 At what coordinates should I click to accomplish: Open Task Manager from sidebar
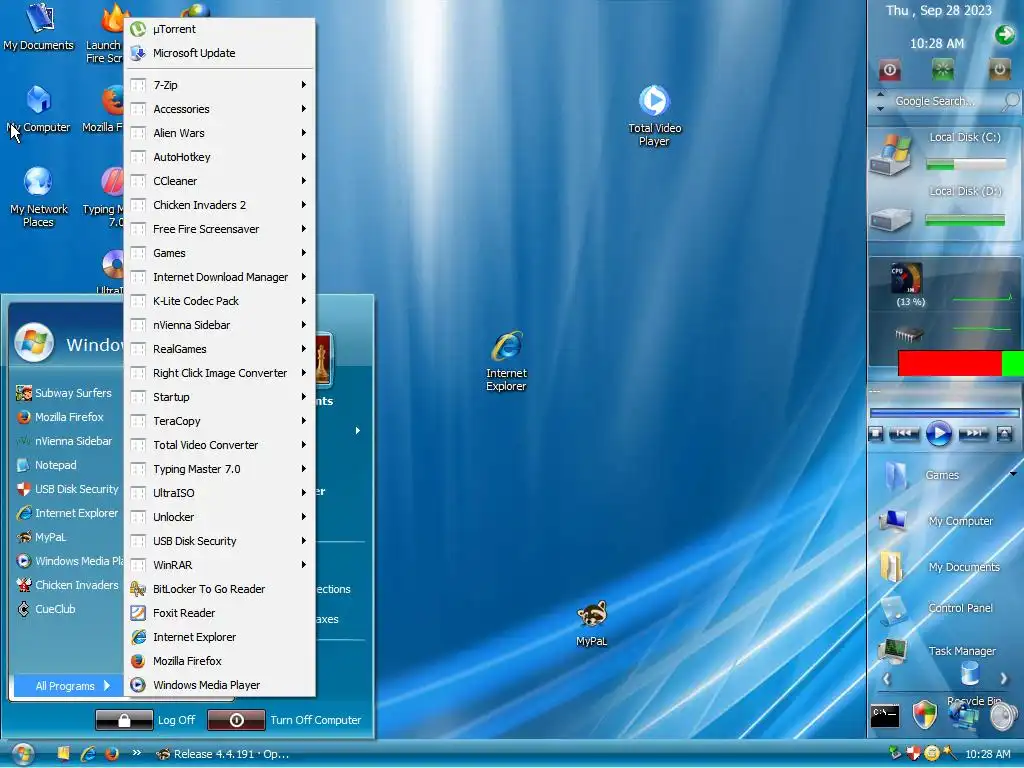[940, 651]
